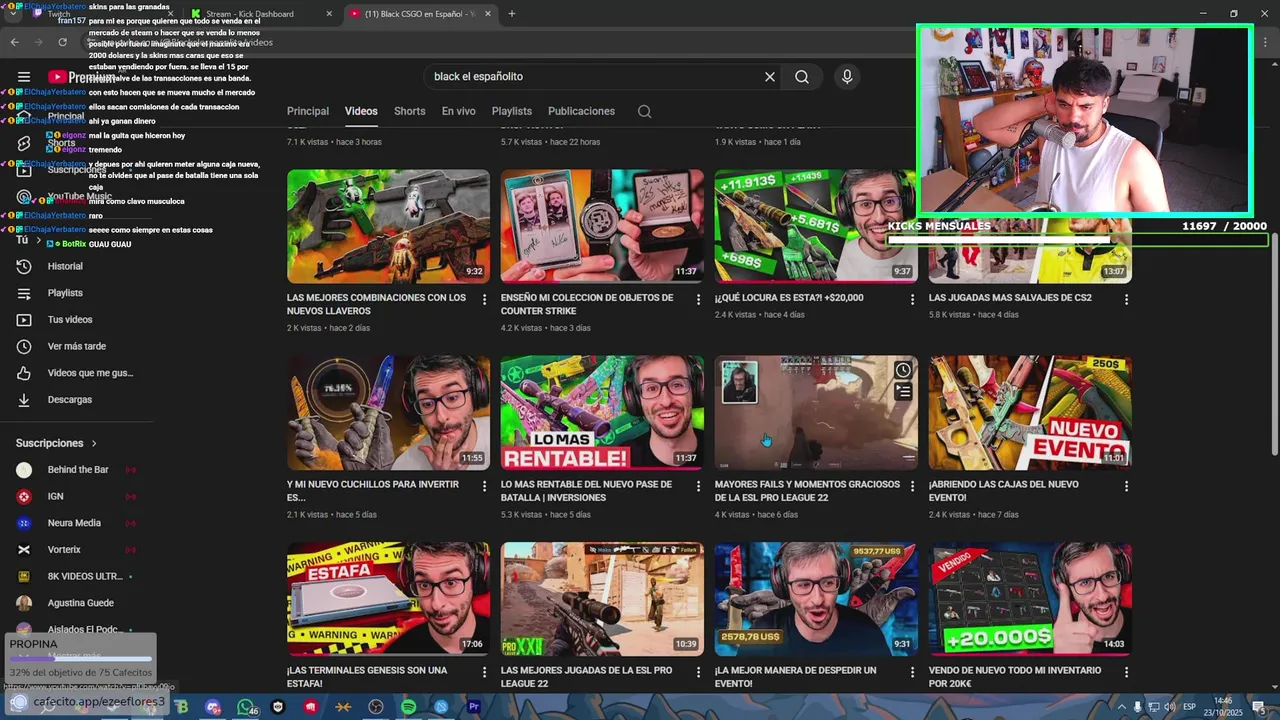The image size is (1280, 720).
Task: Open more options for ENSEÑO MI COLECCION video
Action: click(x=699, y=299)
